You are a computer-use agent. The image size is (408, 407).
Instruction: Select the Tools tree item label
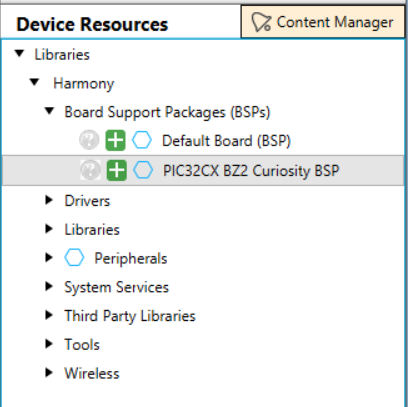coord(82,344)
